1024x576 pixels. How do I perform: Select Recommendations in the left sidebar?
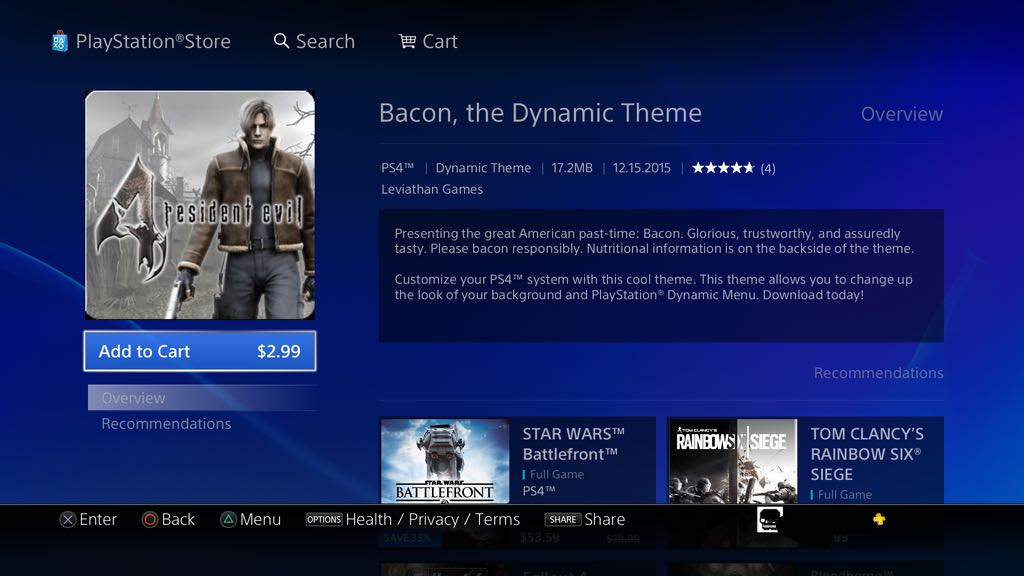(x=166, y=424)
